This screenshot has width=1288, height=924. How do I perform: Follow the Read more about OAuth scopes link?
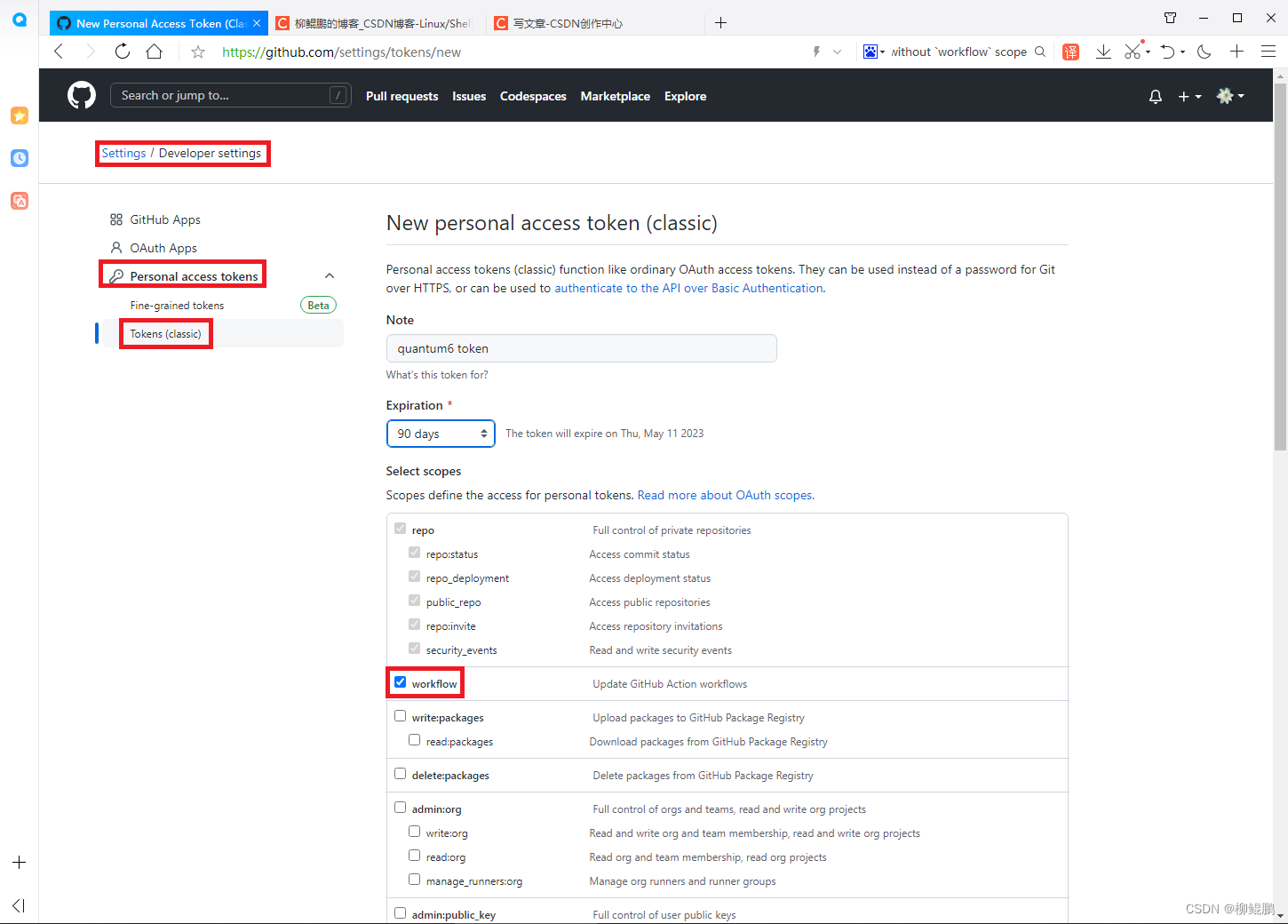(725, 495)
